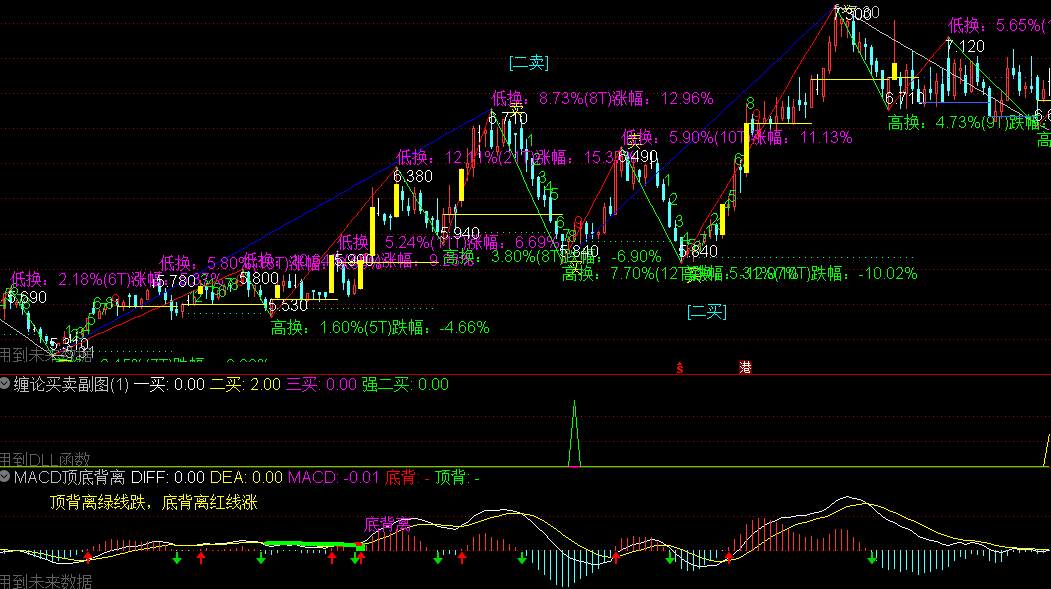This screenshot has height=589, width=1051.
Task: Click the 缠论买卖副图(1) indicator title
Action: 71,385
